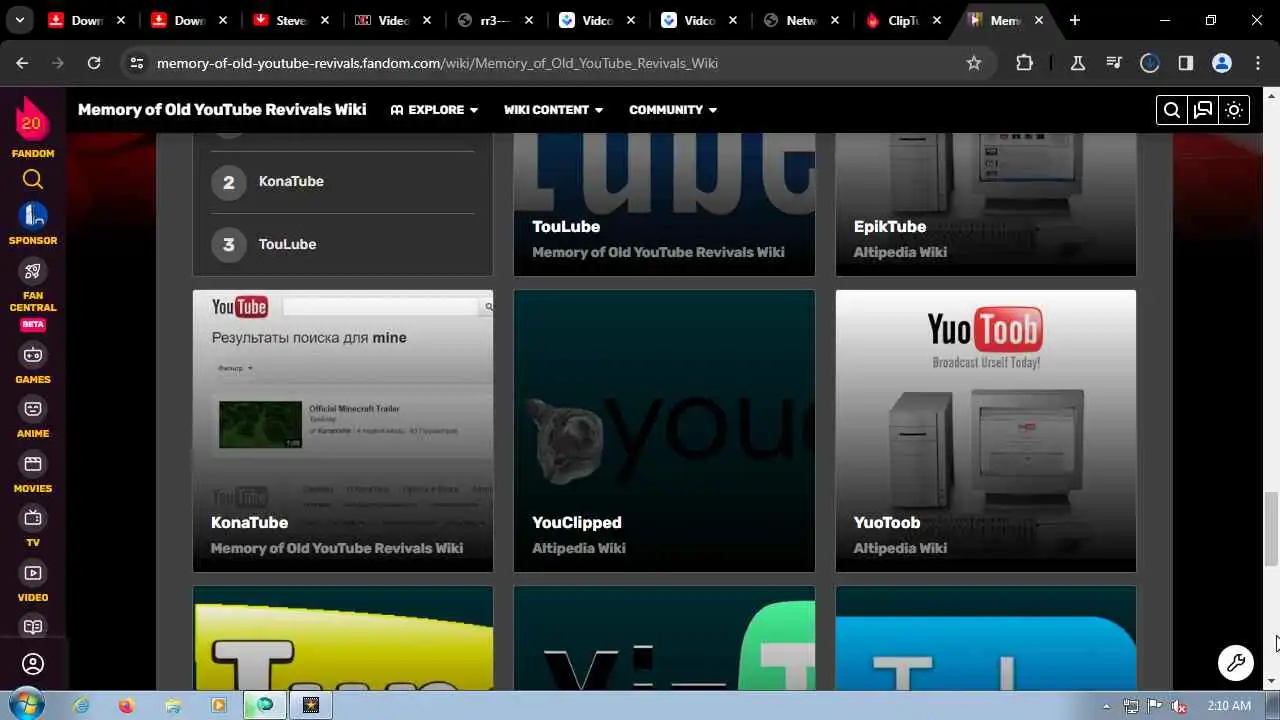Open a new browser tab

[1075, 20]
